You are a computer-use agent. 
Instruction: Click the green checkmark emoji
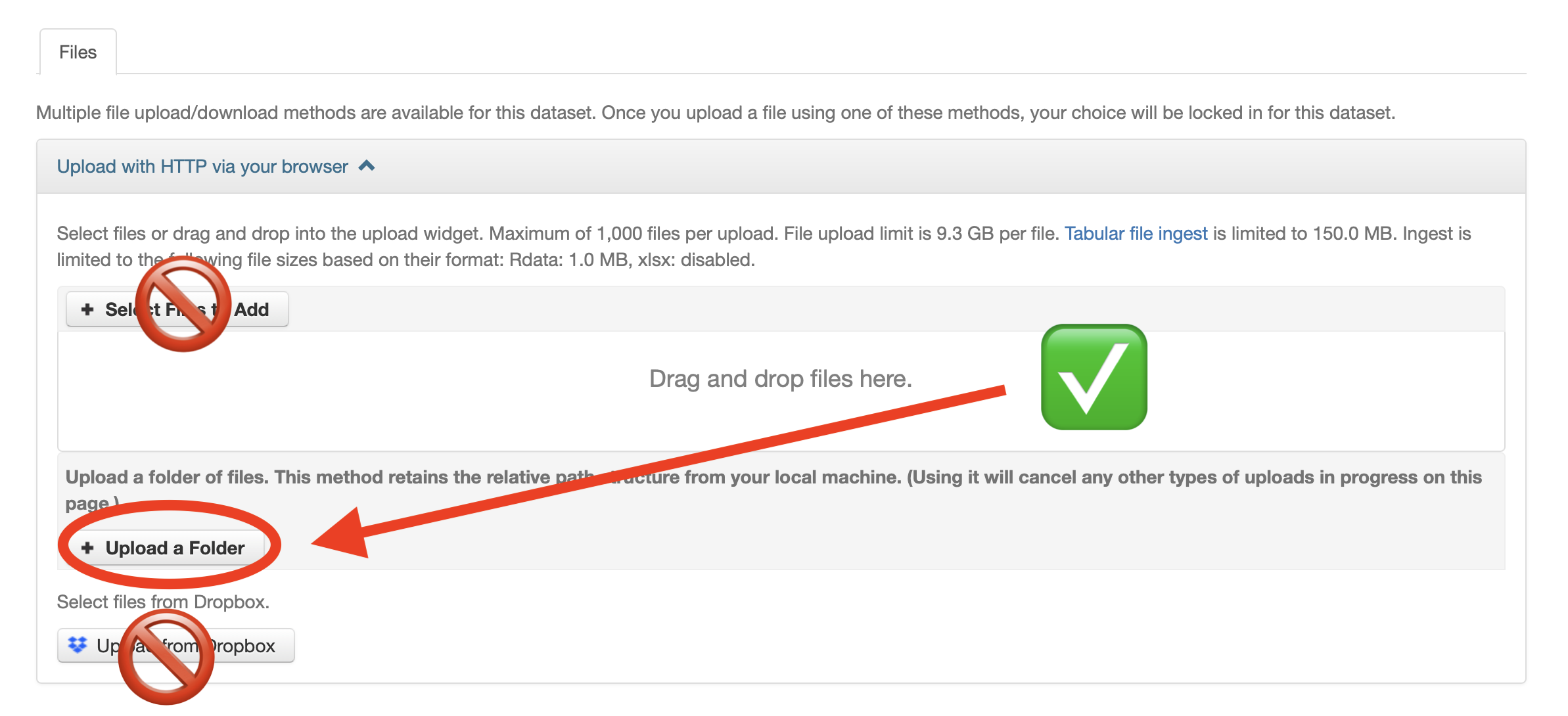(x=1094, y=376)
